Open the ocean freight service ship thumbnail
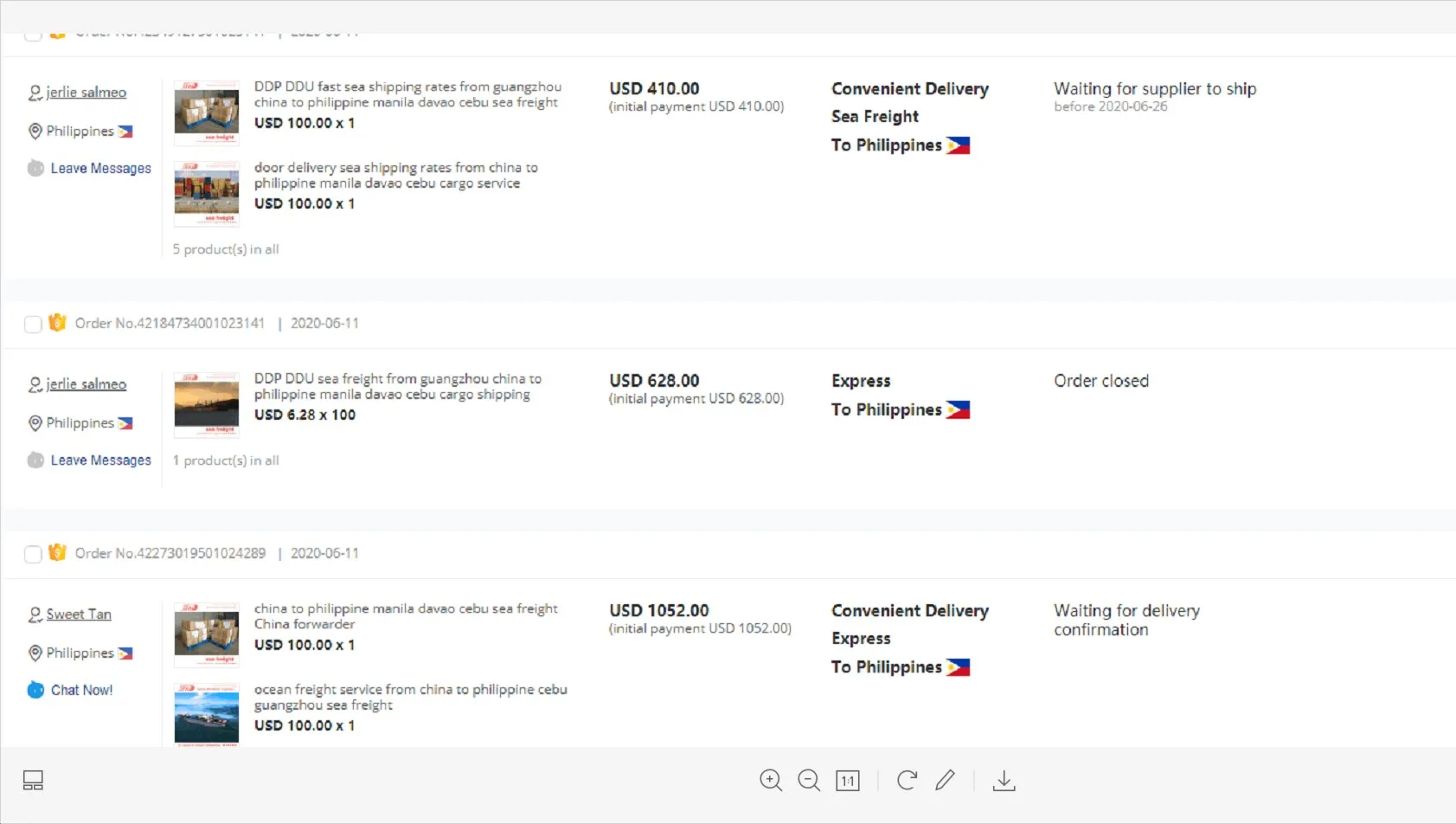The image size is (1456, 824). pos(207,714)
